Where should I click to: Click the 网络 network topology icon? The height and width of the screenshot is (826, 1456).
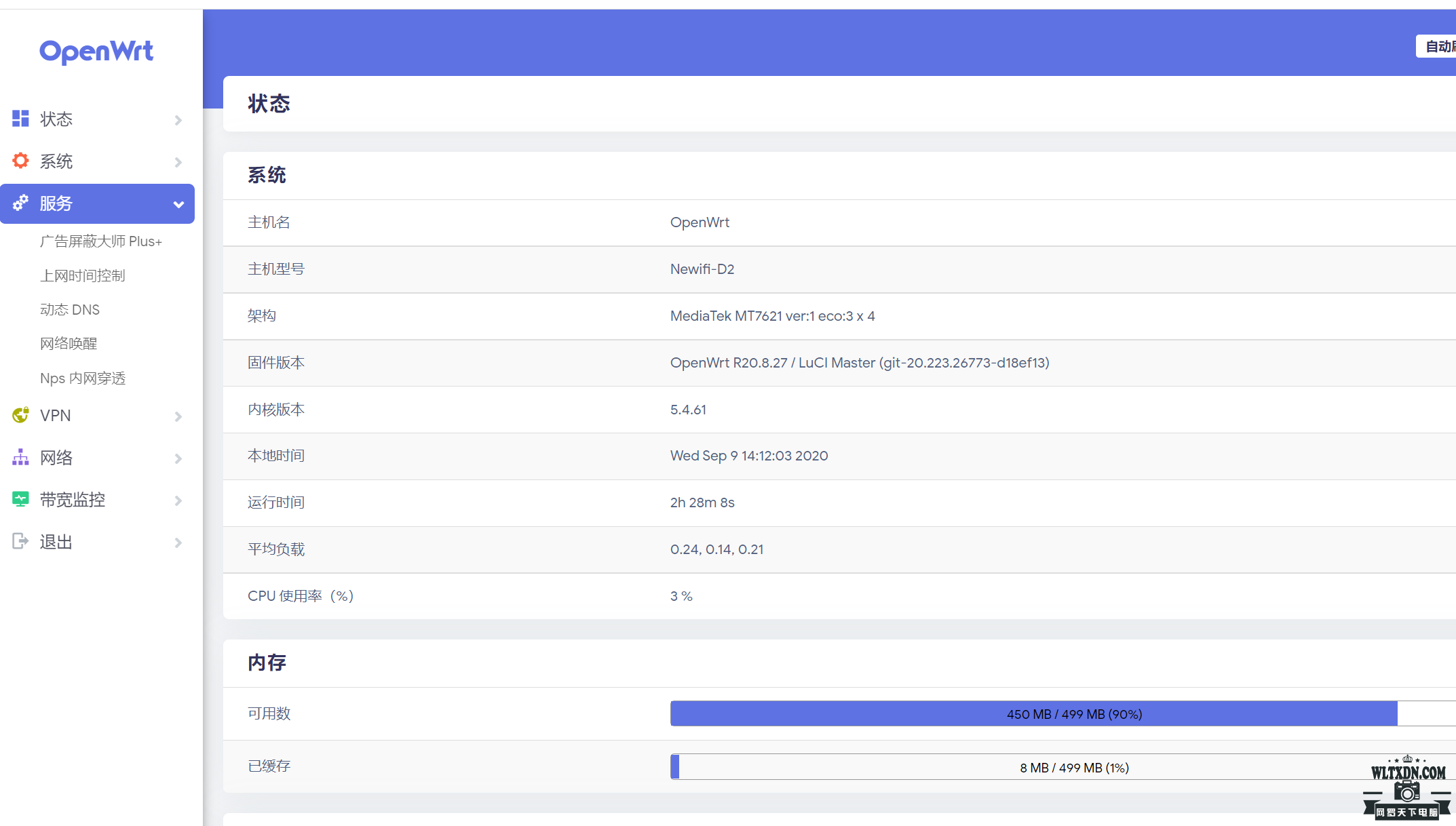point(20,457)
